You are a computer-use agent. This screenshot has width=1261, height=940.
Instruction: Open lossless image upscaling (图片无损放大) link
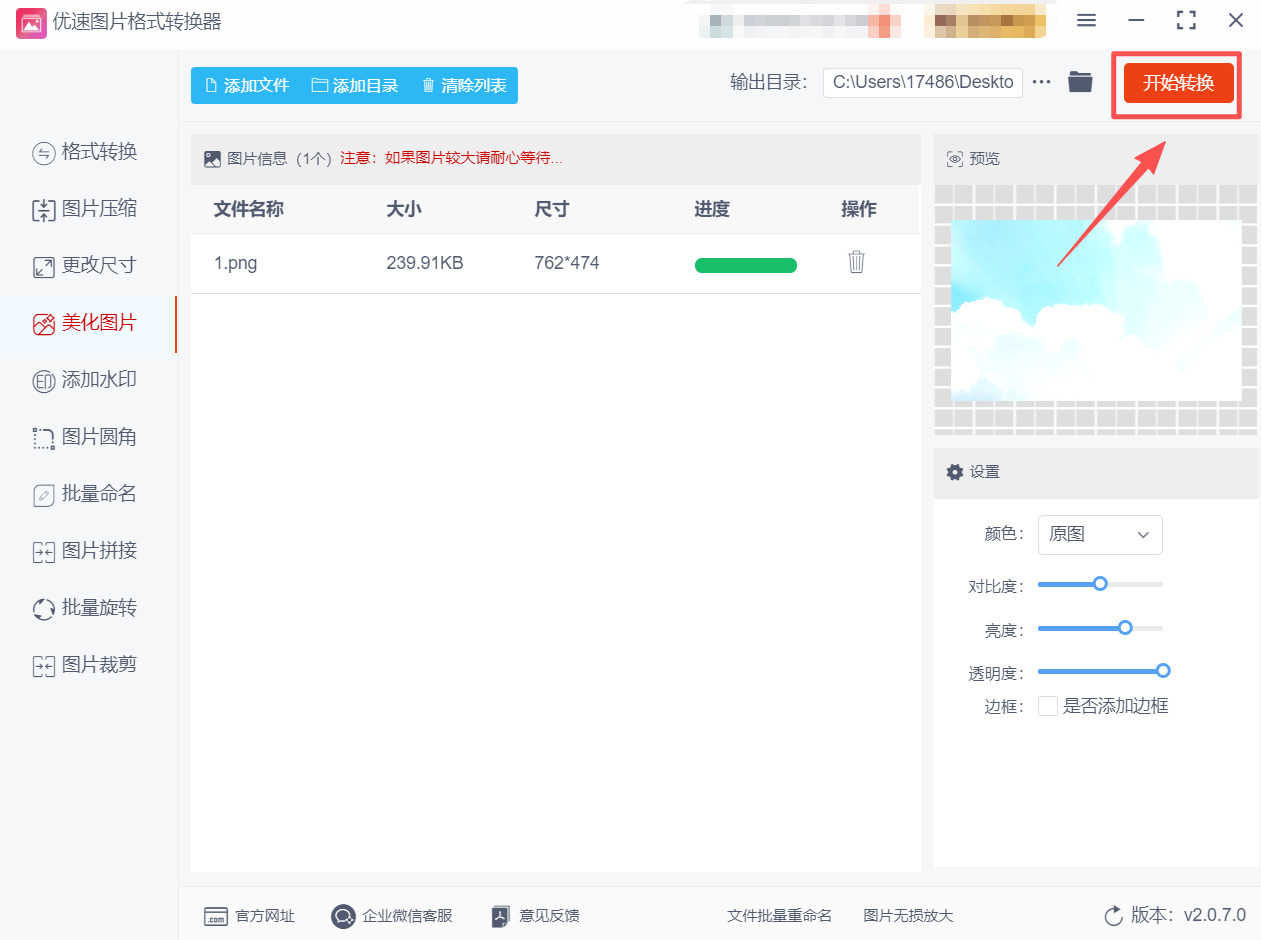click(x=908, y=915)
